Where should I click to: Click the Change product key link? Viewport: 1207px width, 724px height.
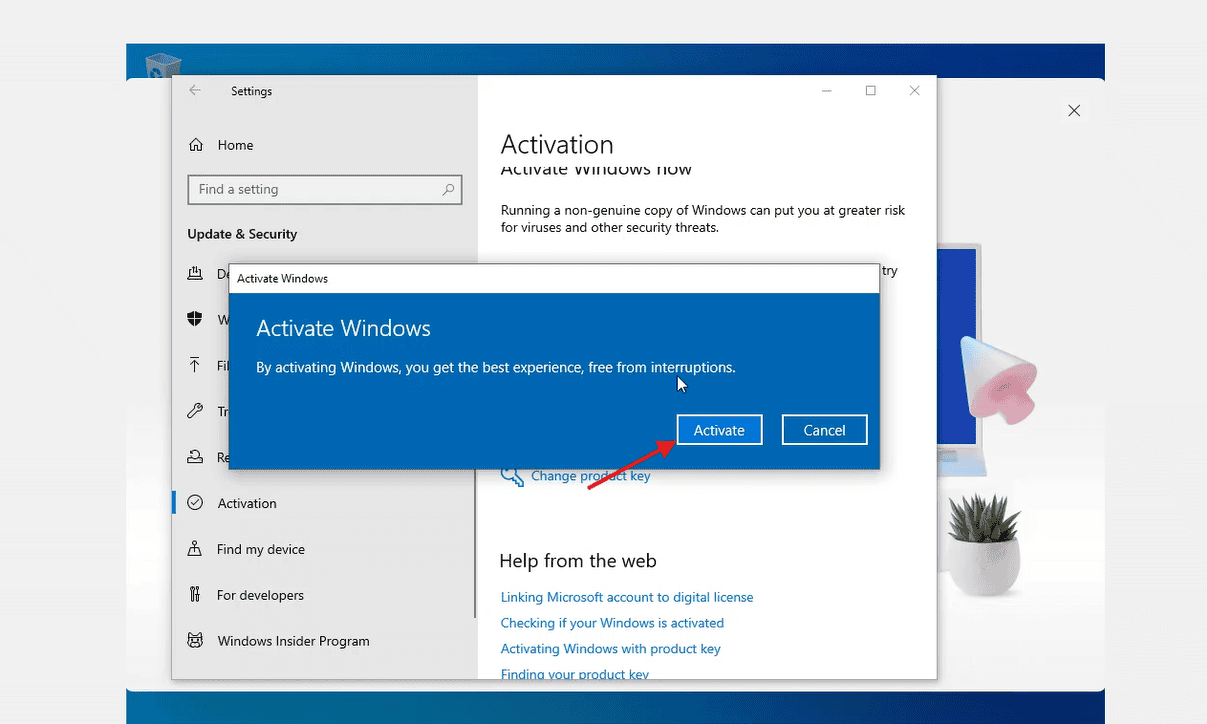coord(590,476)
